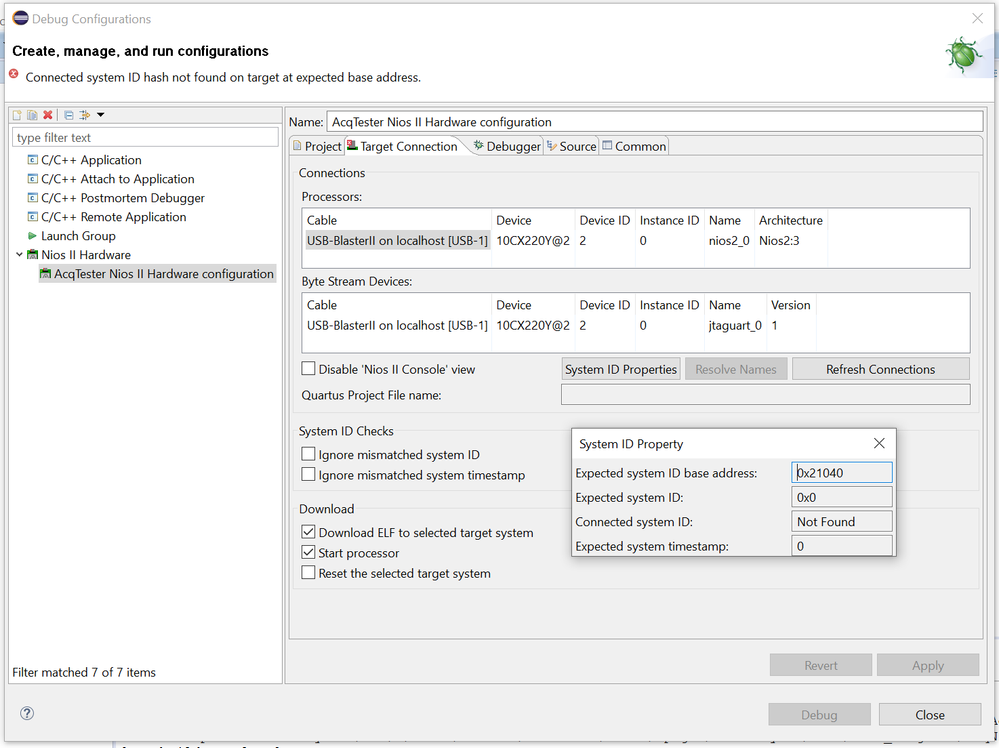This screenshot has height=748, width=999.
Task: Click the type filter text field
Action: [145, 137]
